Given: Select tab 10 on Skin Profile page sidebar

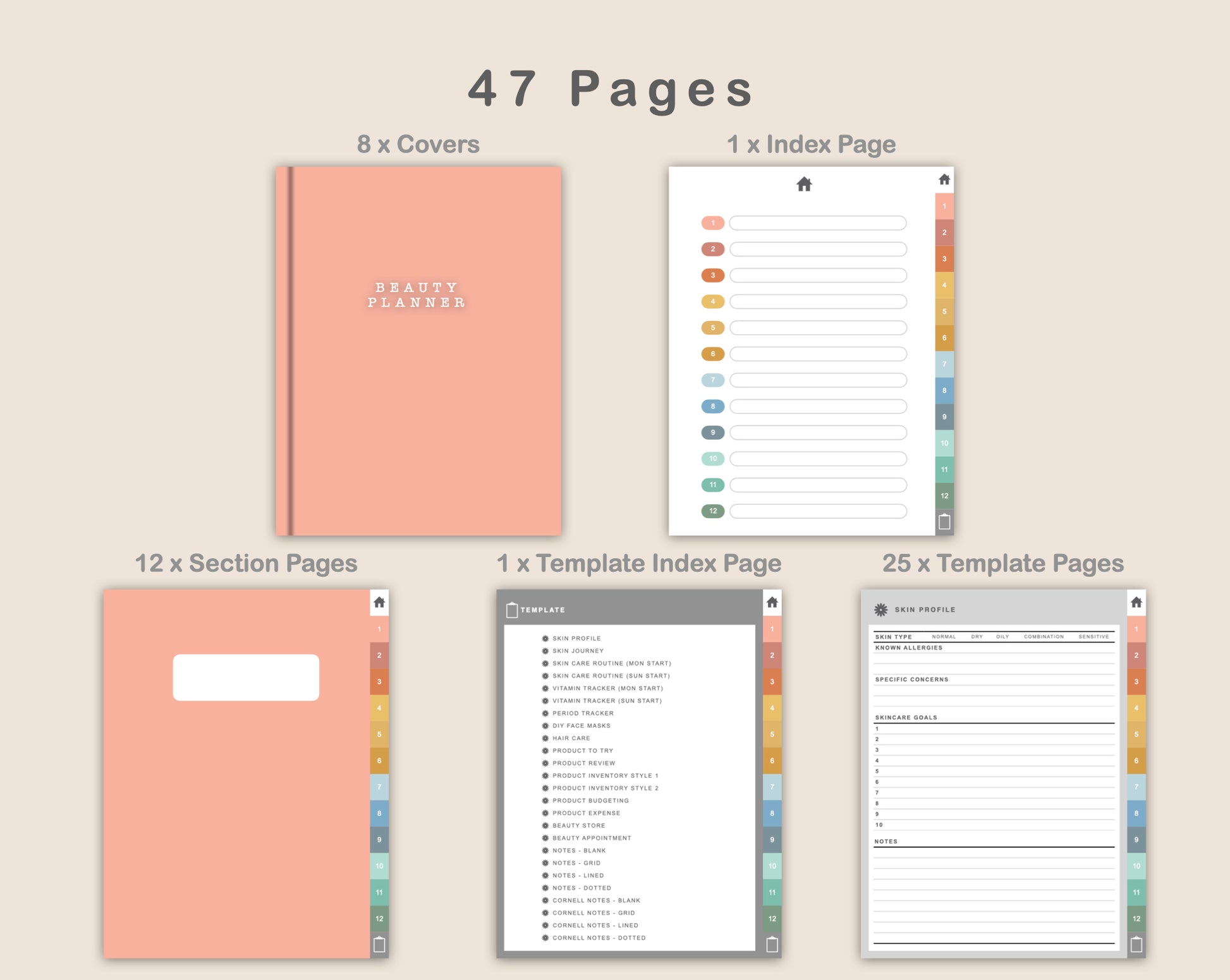Looking at the screenshot, I should [1136, 866].
